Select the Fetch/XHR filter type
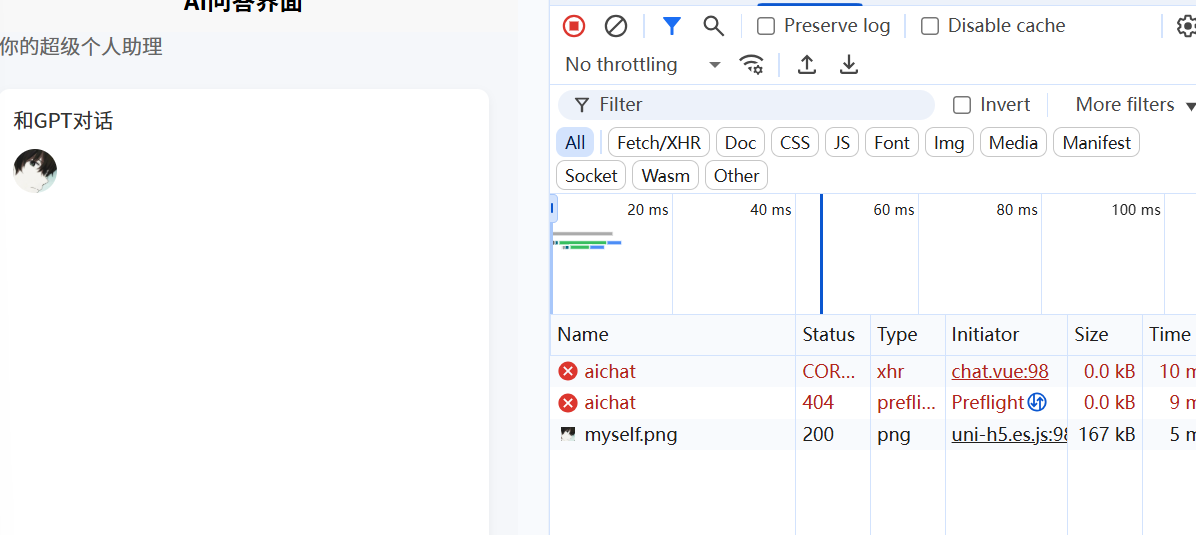The height and width of the screenshot is (535, 1196). (659, 143)
